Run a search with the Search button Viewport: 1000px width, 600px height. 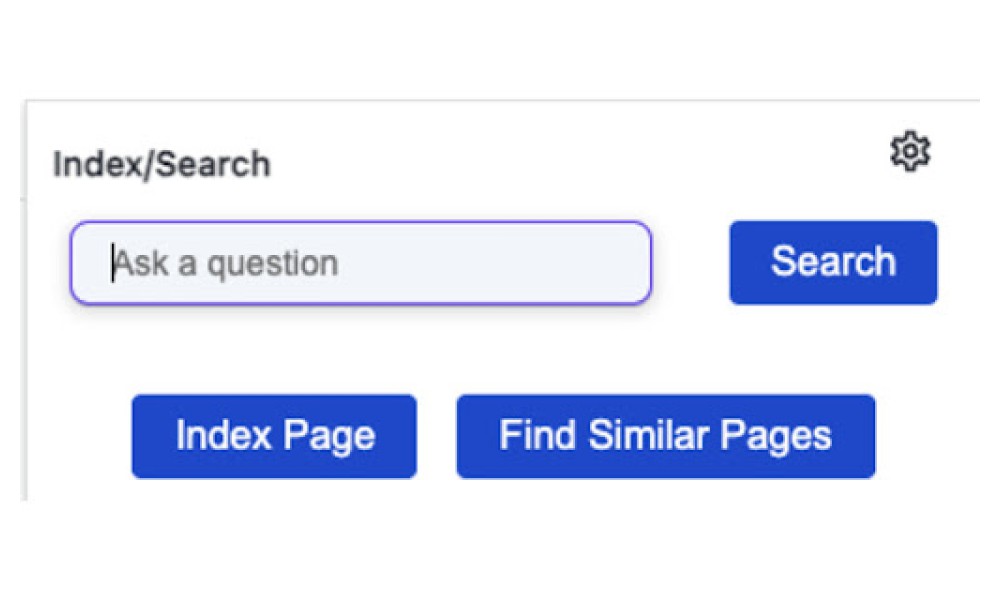pos(834,263)
